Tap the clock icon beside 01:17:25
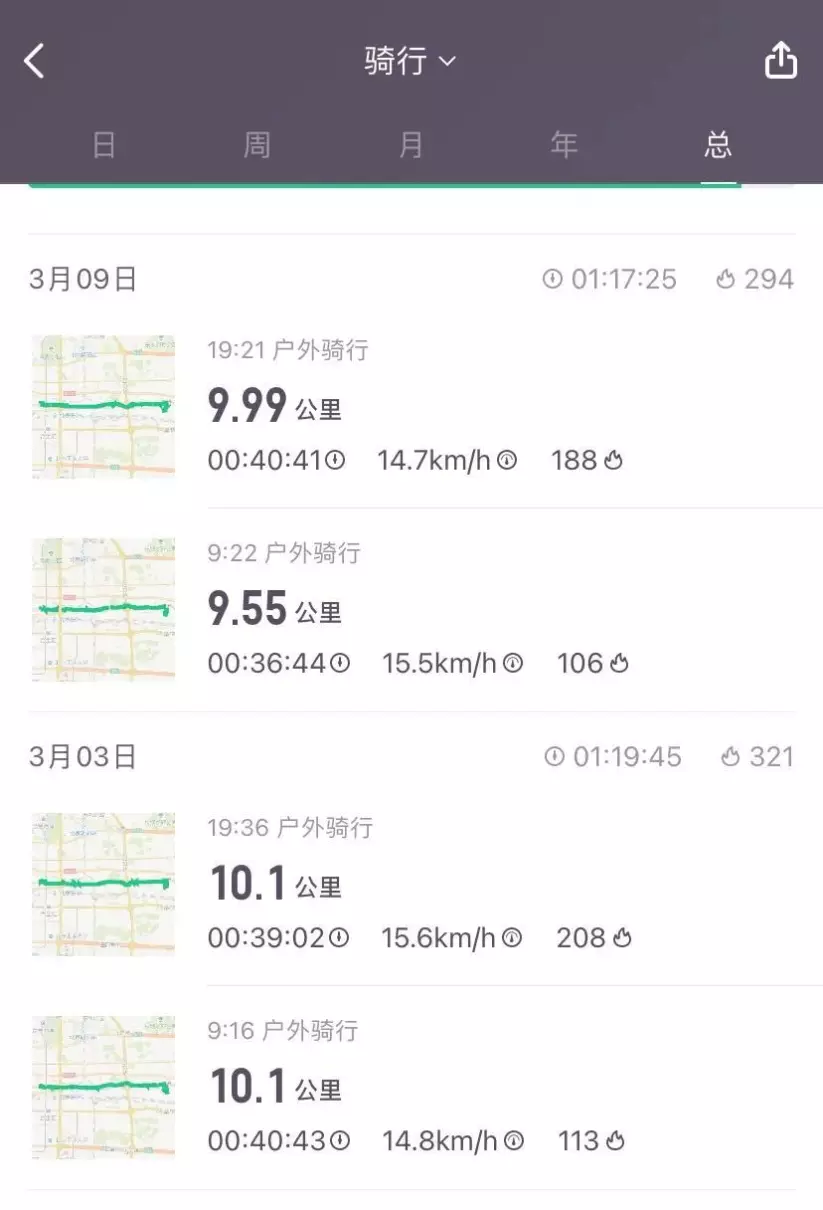This screenshot has width=823, height=1210. pos(553,279)
